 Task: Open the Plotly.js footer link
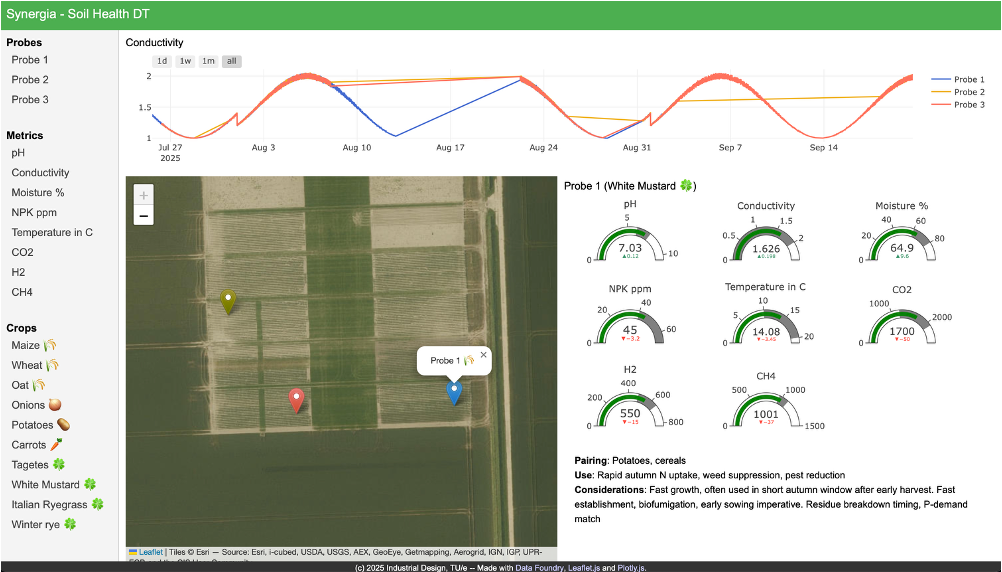[x=631, y=568]
